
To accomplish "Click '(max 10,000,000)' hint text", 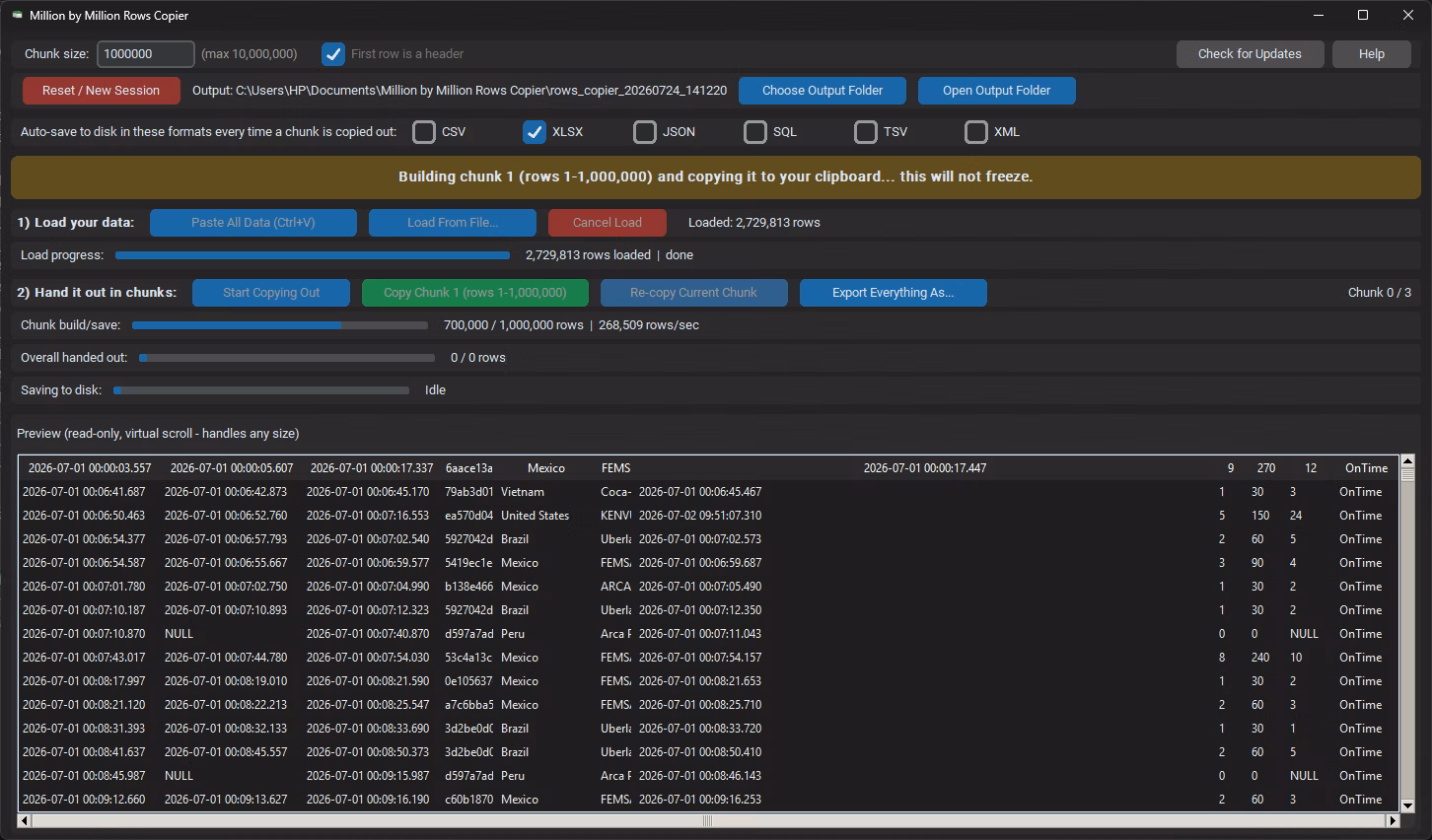I will (x=249, y=54).
